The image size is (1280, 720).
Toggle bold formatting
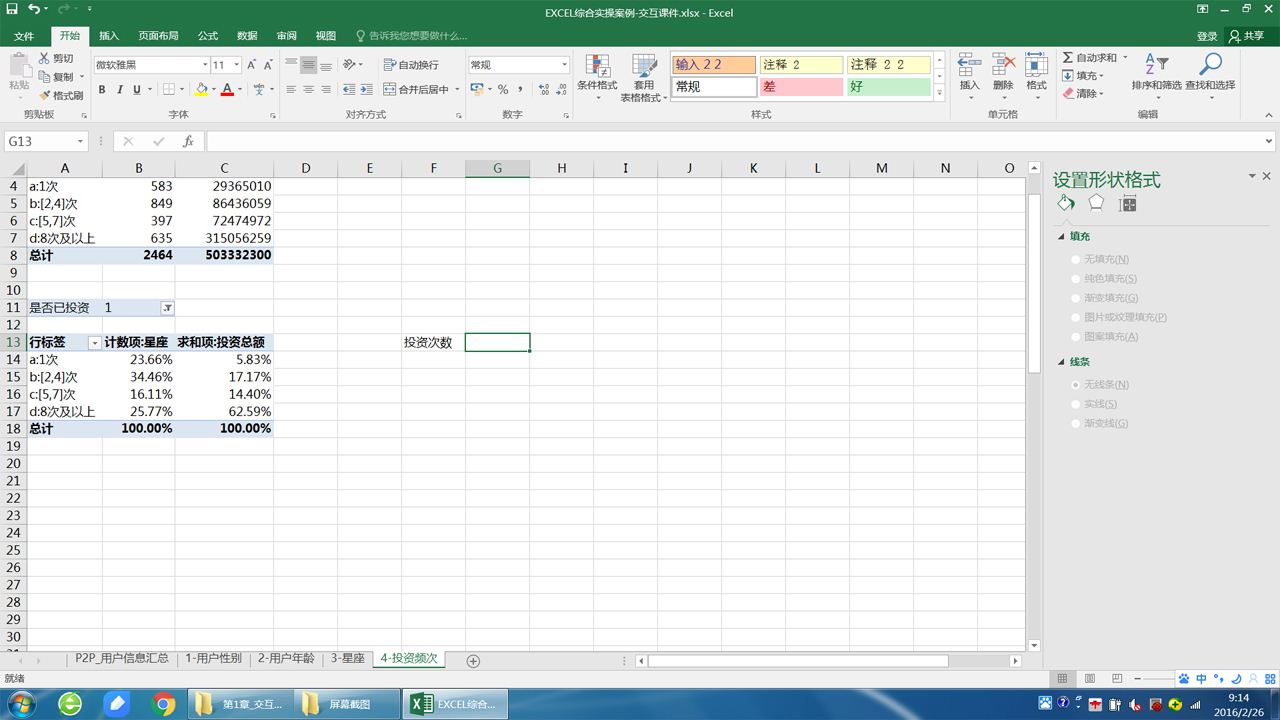click(102, 89)
